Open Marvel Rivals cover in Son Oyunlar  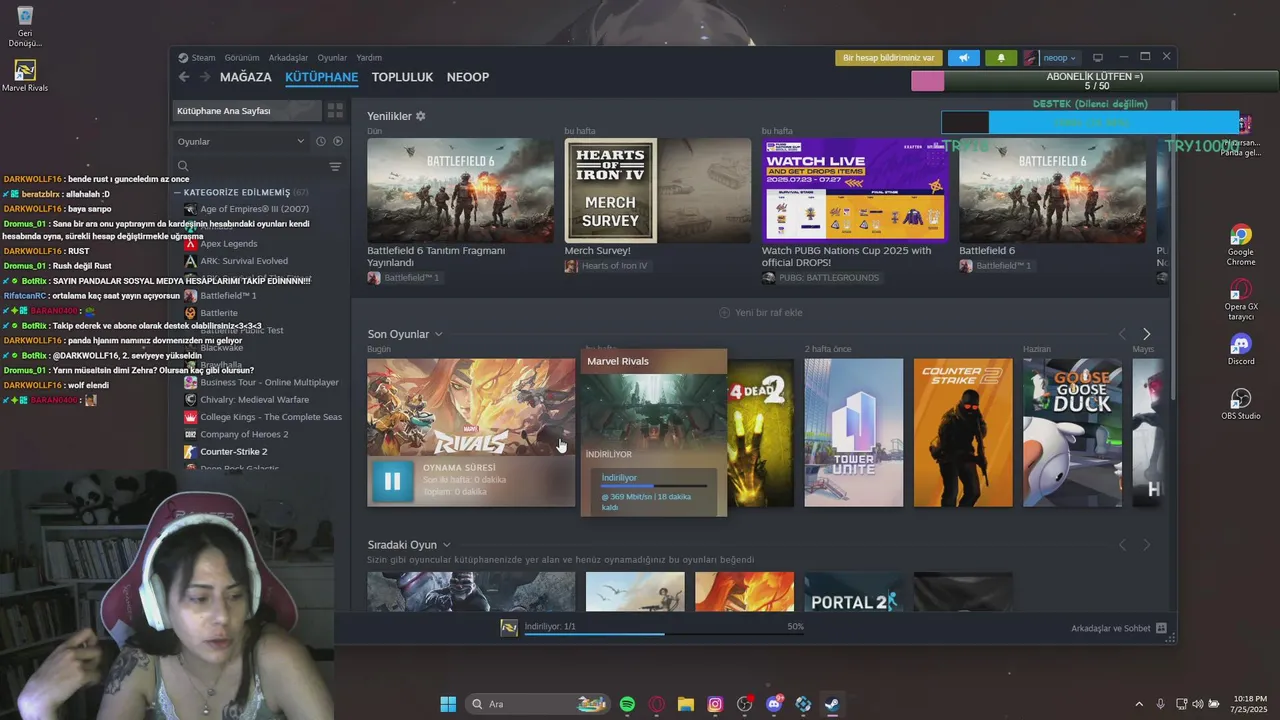pos(471,407)
